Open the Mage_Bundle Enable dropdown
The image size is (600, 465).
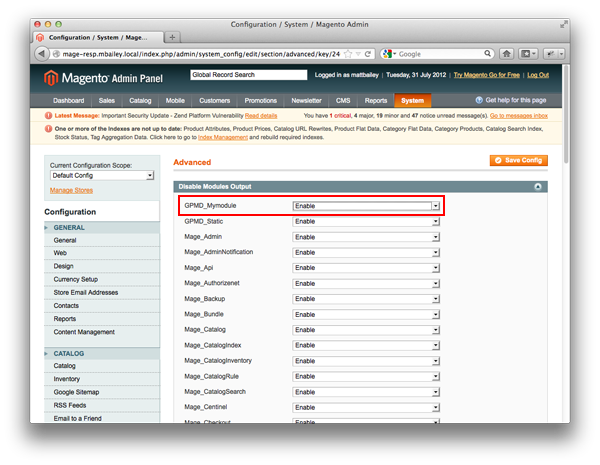pos(366,314)
